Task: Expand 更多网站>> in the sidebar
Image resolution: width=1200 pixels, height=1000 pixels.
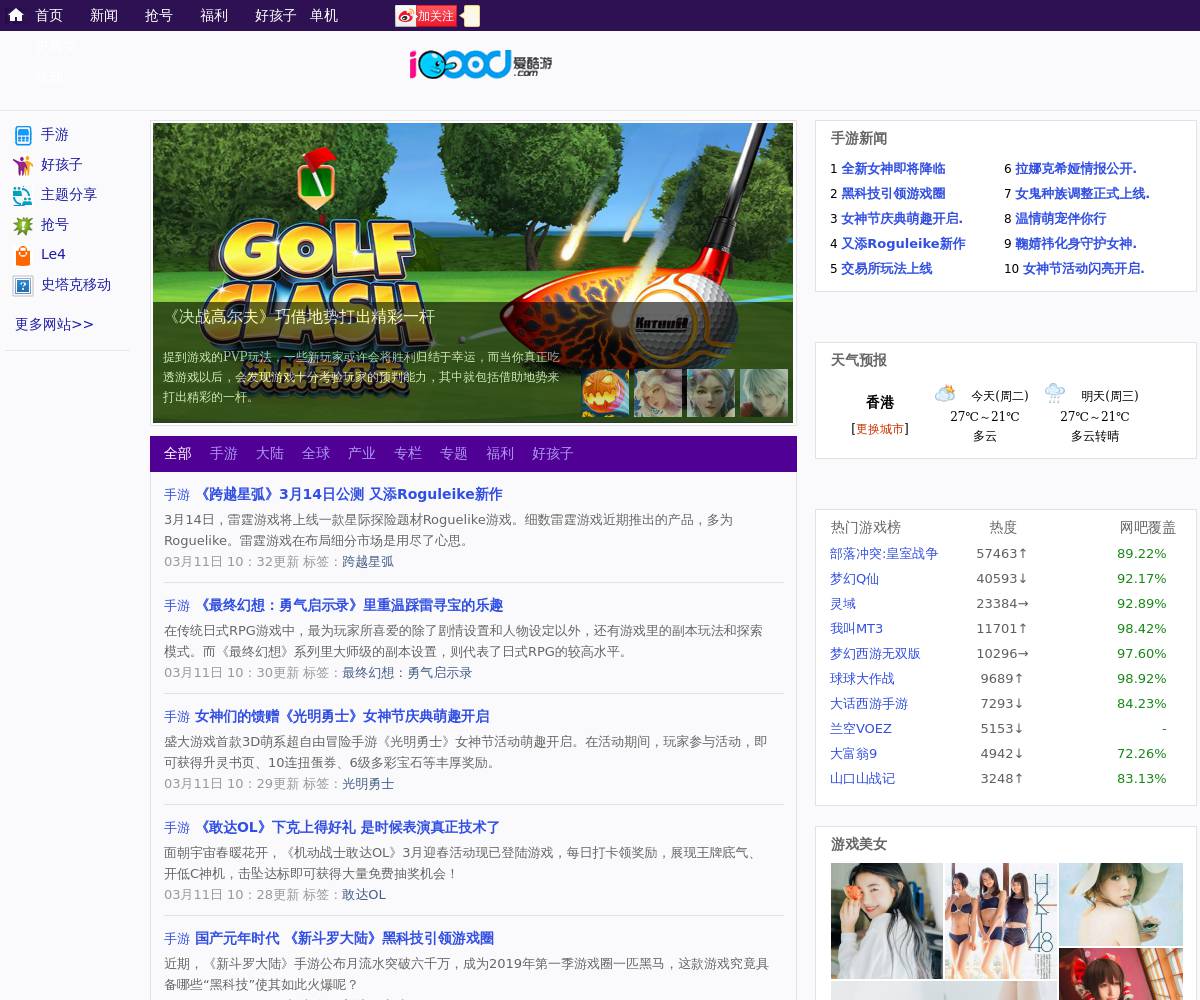Action: click(54, 324)
